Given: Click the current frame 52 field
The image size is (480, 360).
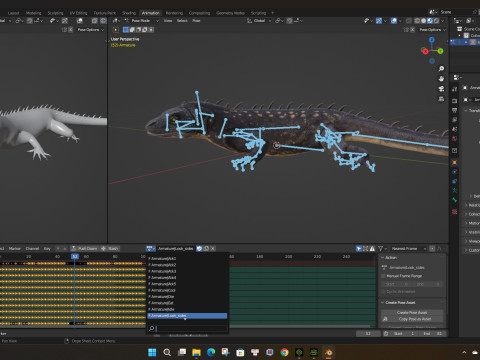Looking at the screenshot, I should (368, 334).
